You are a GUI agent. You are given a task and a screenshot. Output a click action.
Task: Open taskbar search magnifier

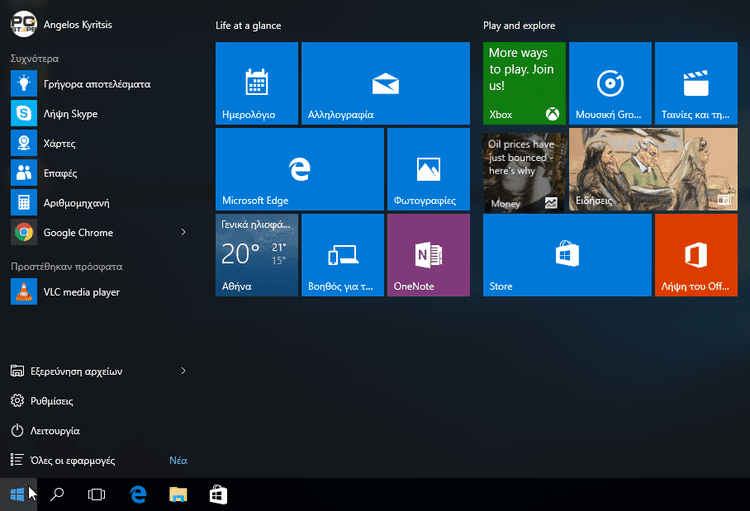pos(57,494)
